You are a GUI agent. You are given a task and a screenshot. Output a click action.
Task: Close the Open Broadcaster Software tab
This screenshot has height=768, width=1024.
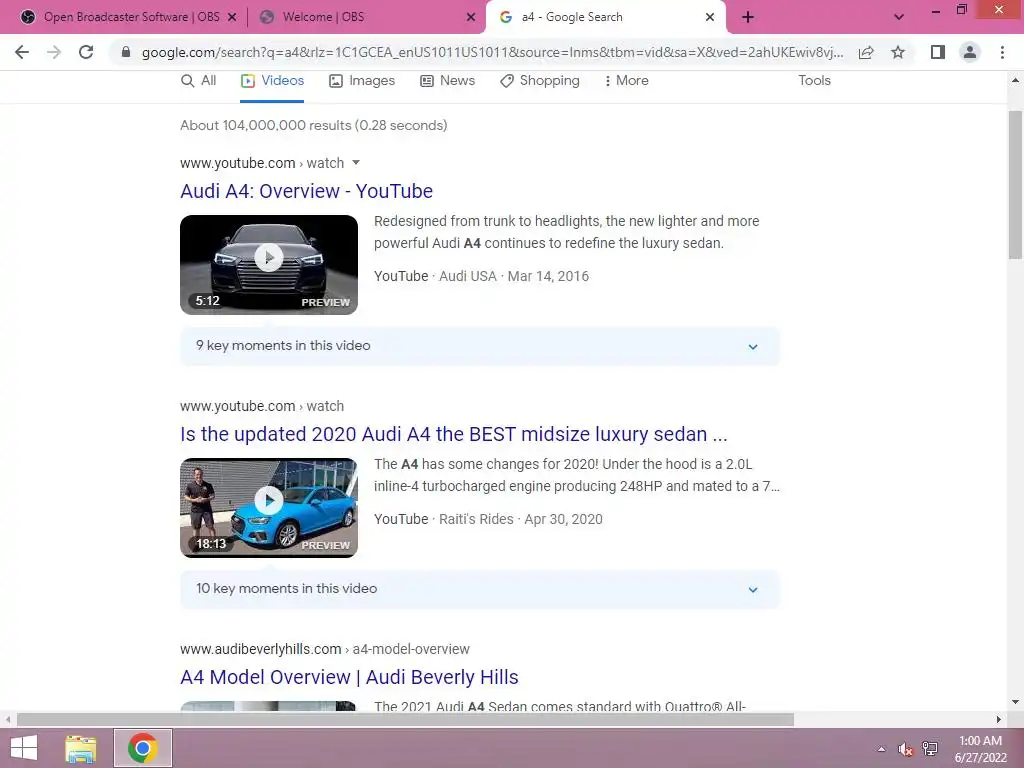(232, 18)
